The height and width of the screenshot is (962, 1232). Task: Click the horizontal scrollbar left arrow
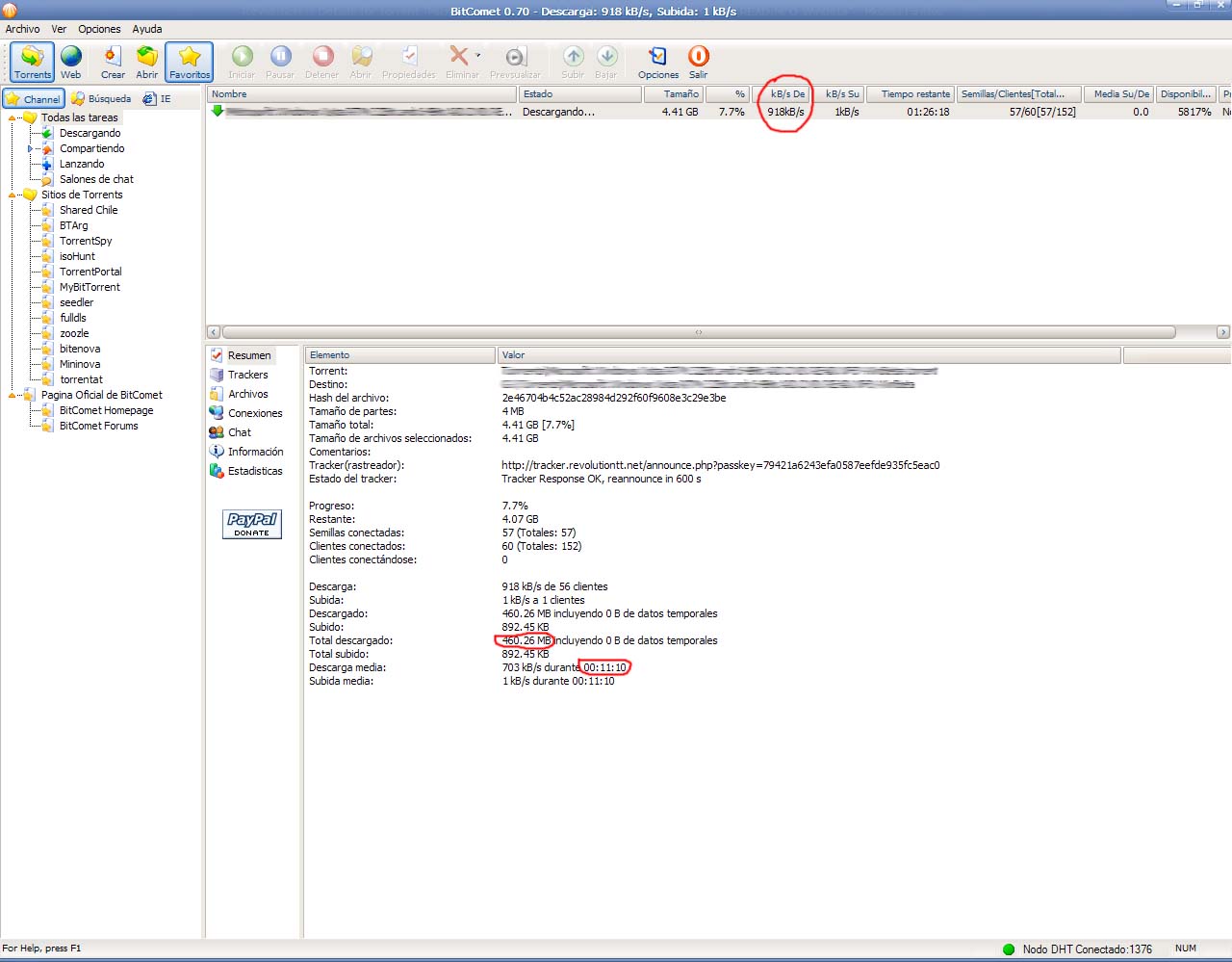(214, 332)
